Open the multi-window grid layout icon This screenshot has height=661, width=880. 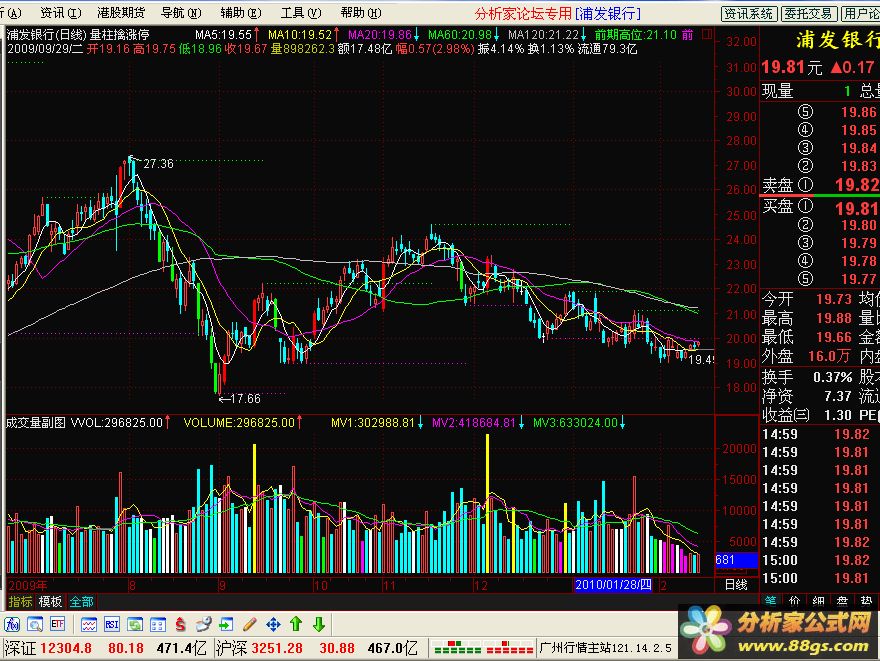(x=158, y=624)
